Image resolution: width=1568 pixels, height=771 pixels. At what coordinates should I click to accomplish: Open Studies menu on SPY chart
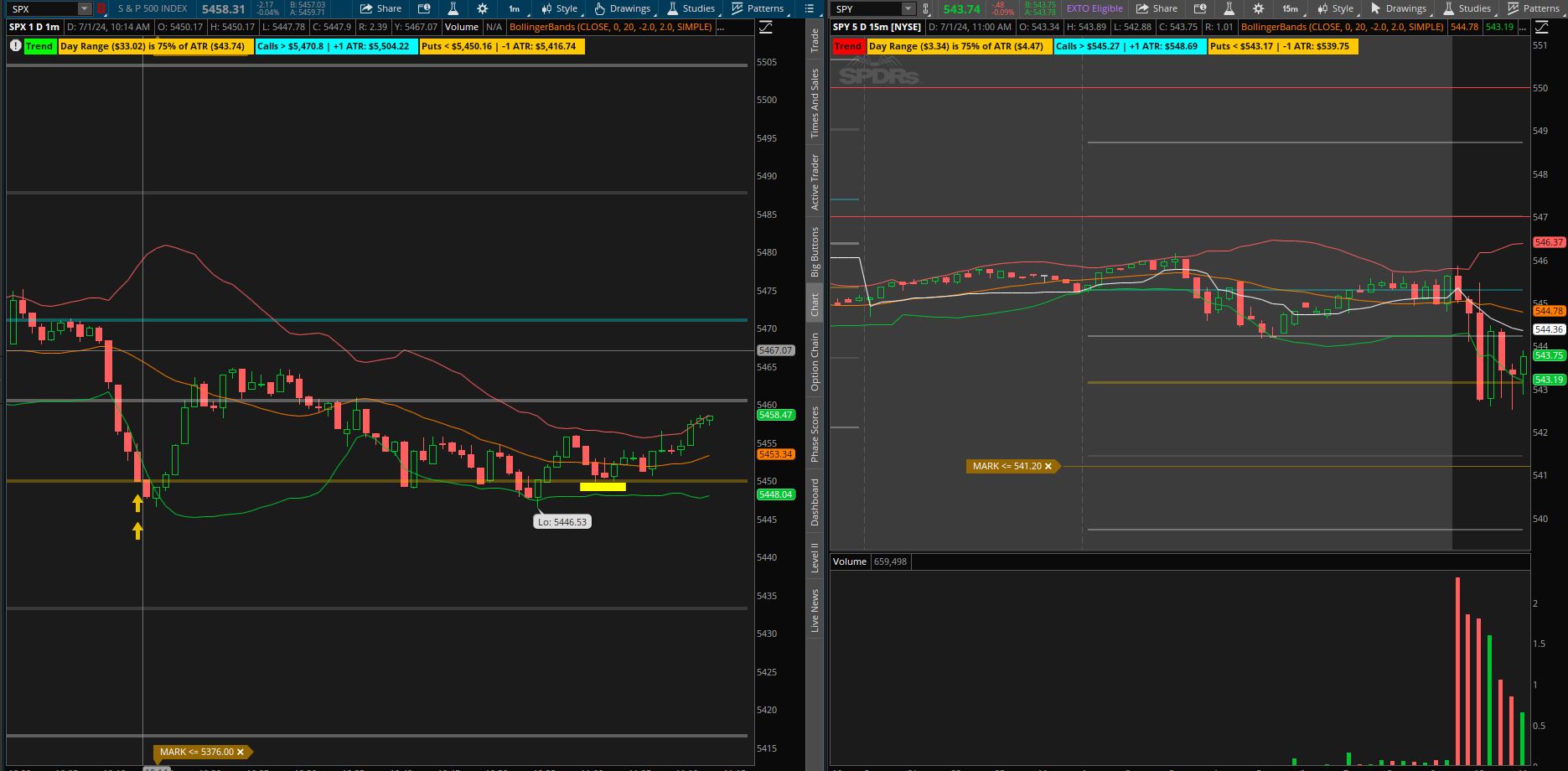1467,8
